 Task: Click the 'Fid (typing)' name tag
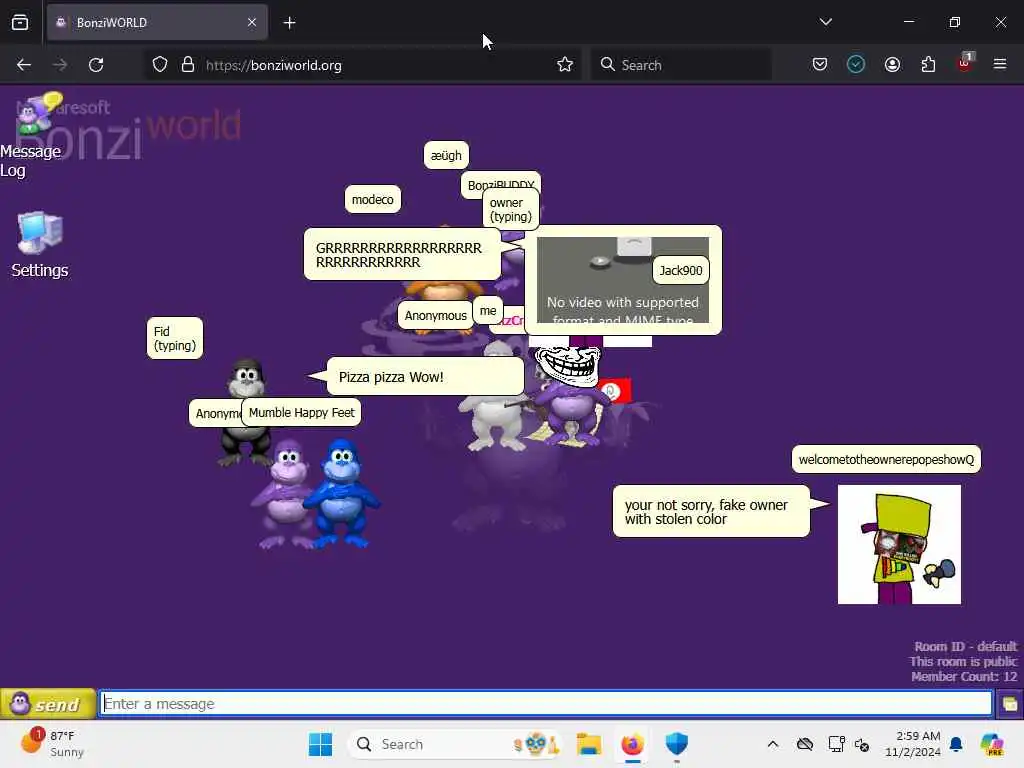pyautogui.click(x=175, y=338)
